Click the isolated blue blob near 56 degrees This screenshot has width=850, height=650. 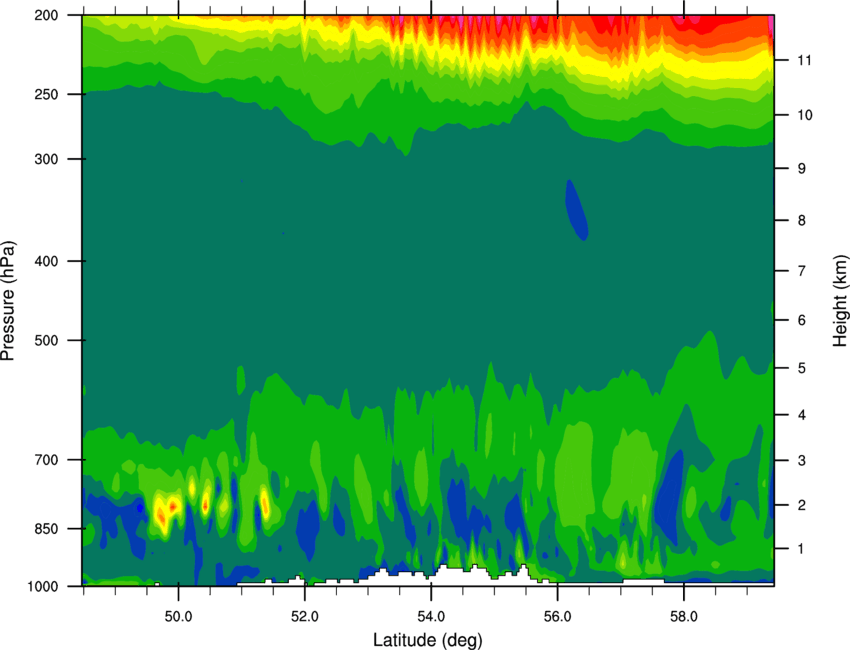(576, 210)
